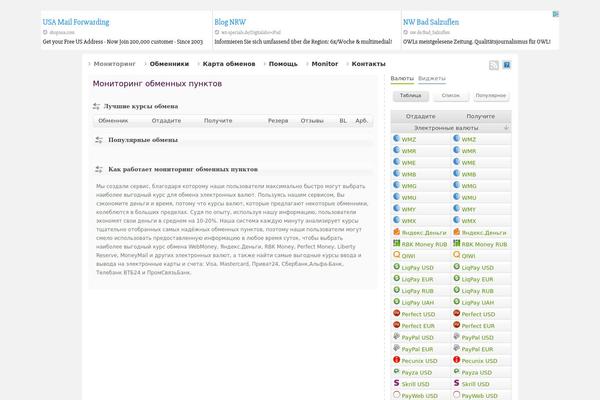Sort by Отзывы column header

[312, 121]
